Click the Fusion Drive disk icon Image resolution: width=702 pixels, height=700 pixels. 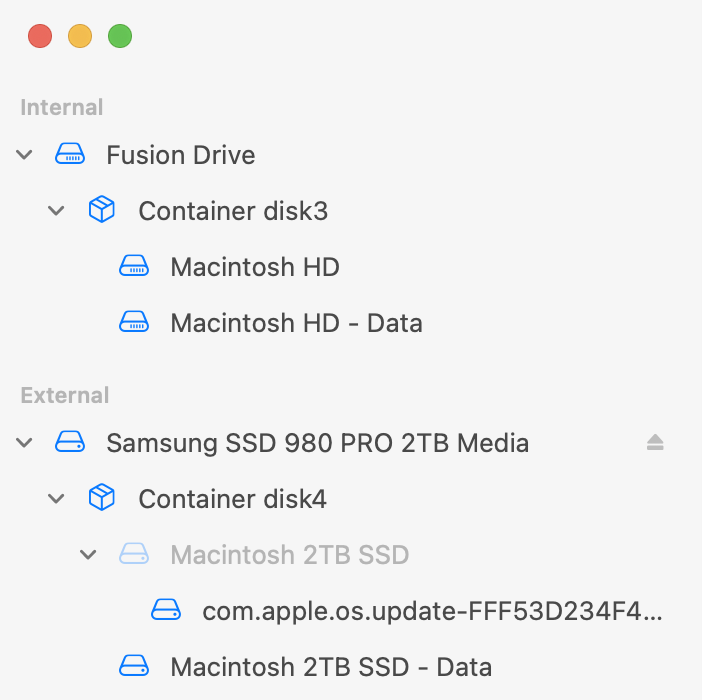pyautogui.click(x=70, y=155)
